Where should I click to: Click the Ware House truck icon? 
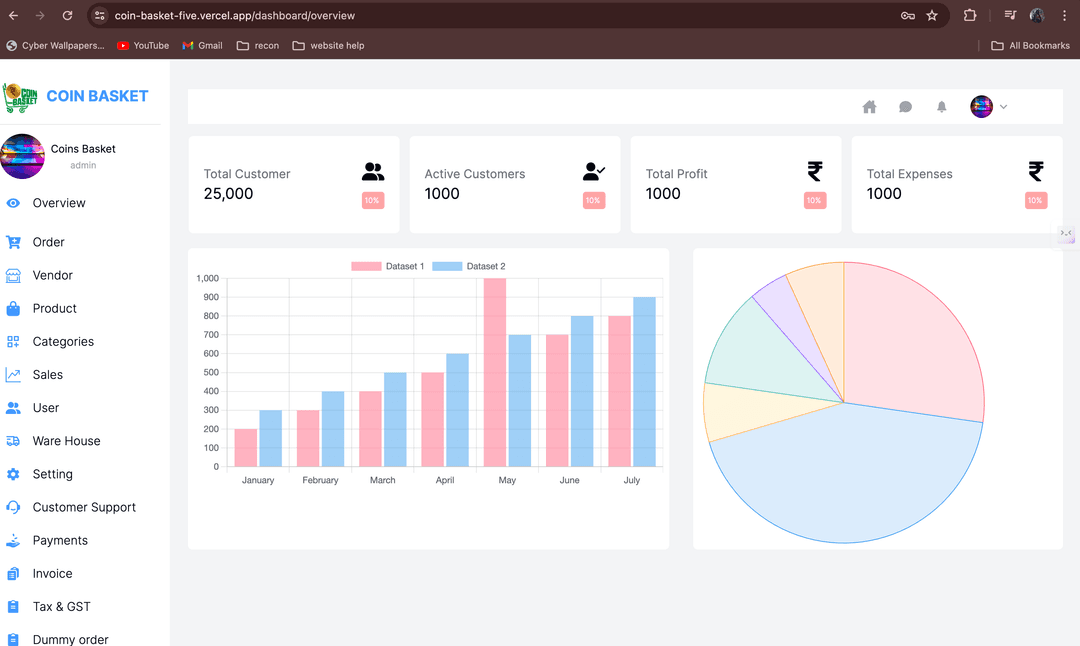click(13, 441)
